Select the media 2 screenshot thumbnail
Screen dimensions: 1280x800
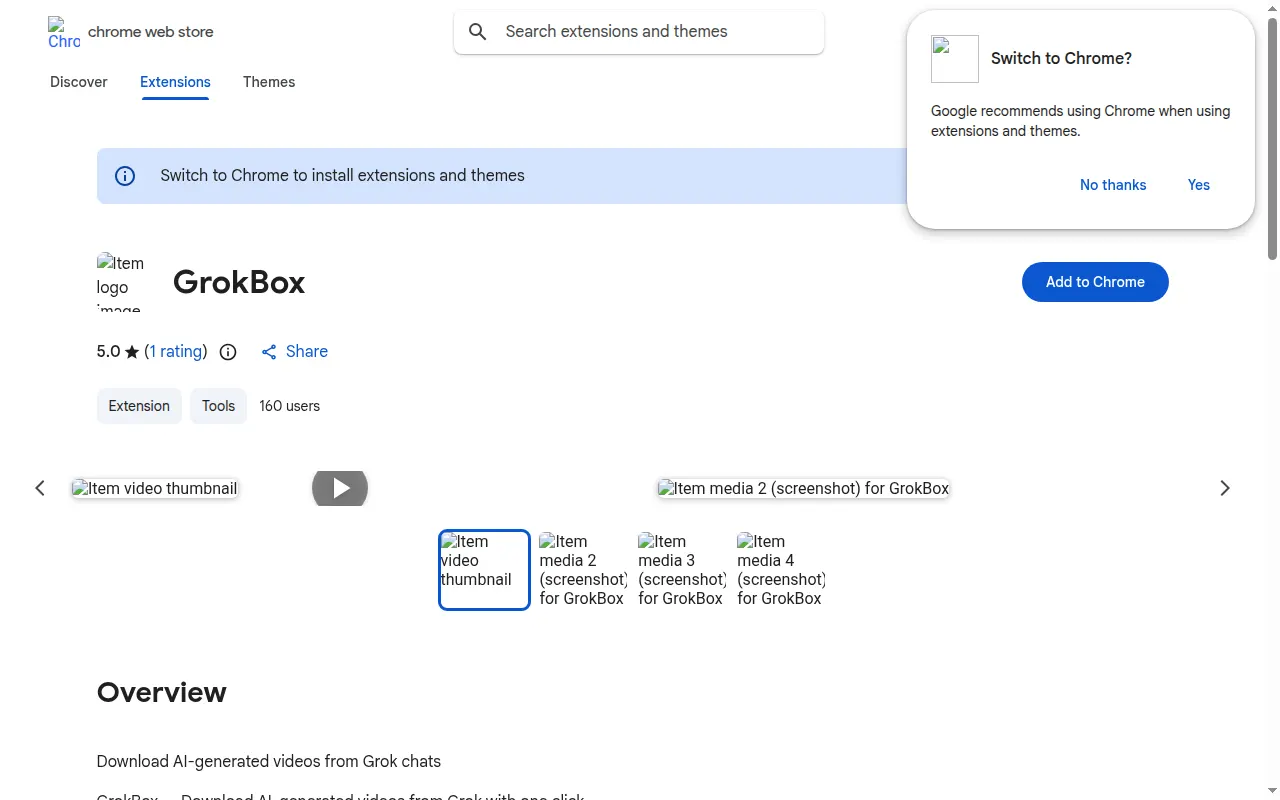[583, 570]
